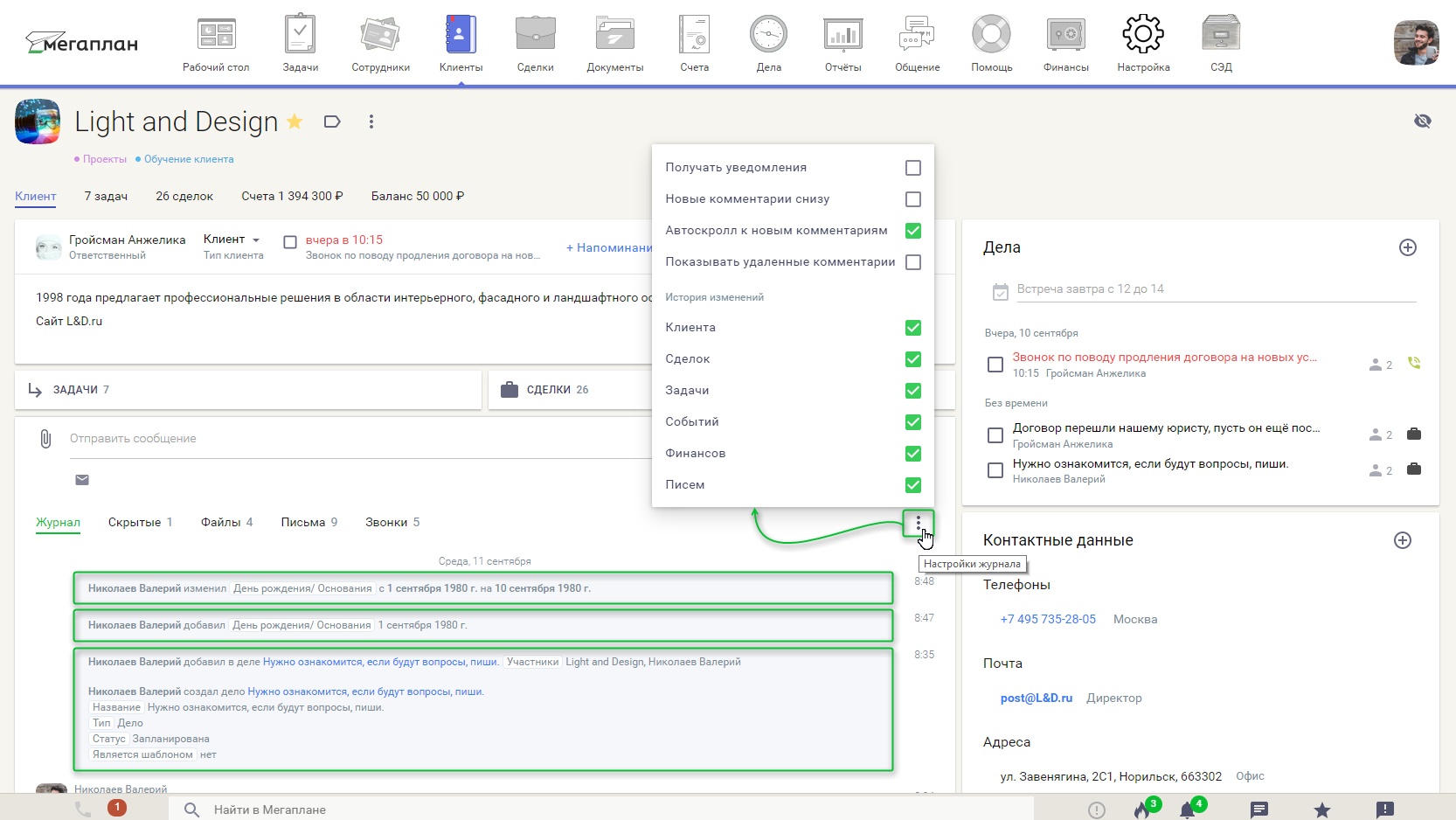
Task: Open the client three-dot menu near title
Action: coord(371,122)
